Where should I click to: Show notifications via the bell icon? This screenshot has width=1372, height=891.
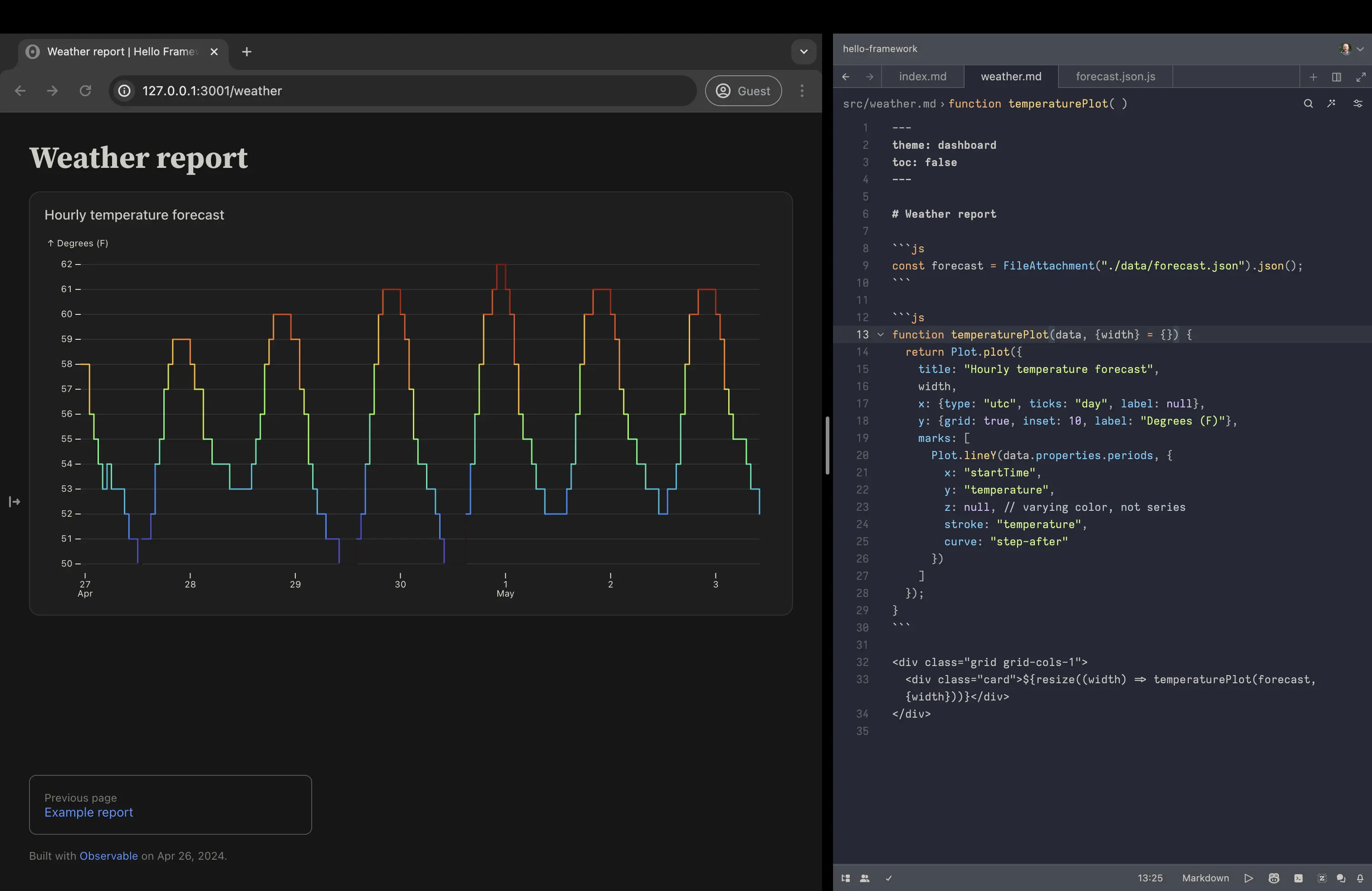pyautogui.click(x=1360, y=878)
